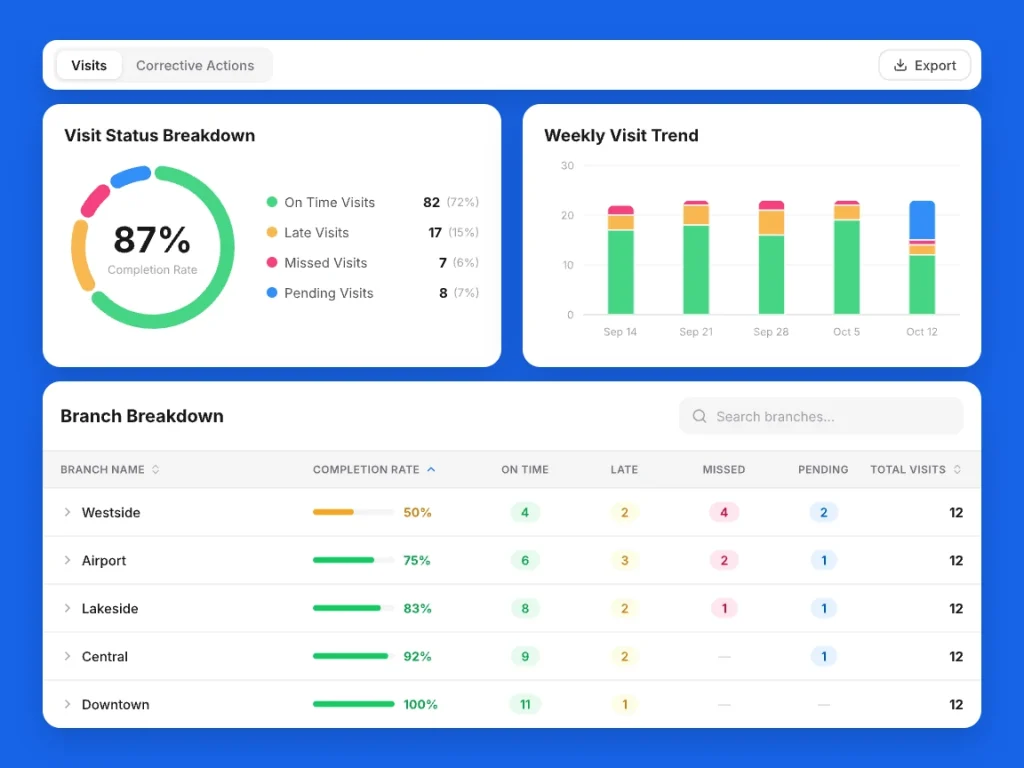Click the Westside branch name
The width and height of the screenshot is (1024, 768).
(x=111, y=513)
